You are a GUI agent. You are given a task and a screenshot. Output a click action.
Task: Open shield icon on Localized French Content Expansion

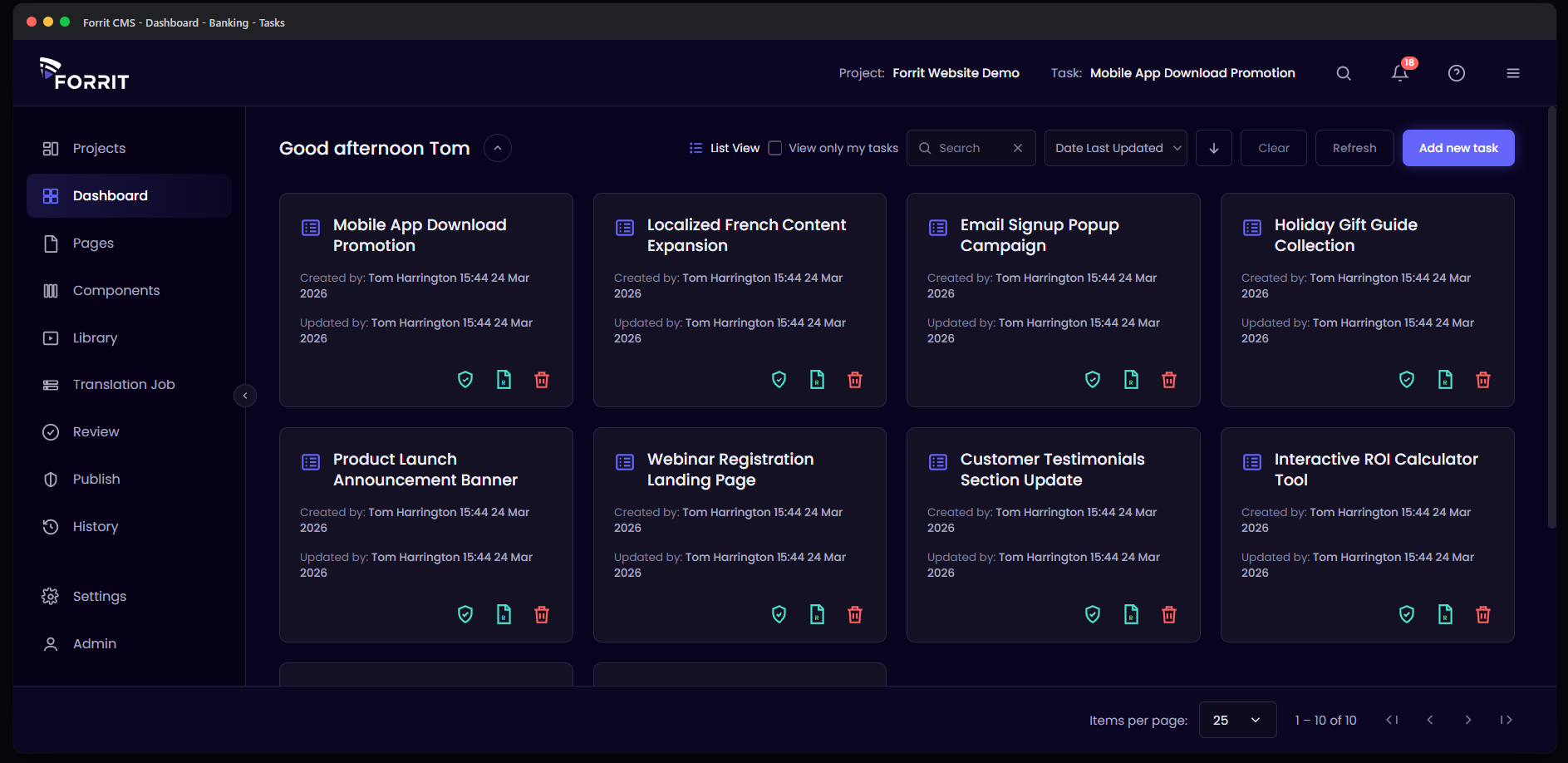779,380
